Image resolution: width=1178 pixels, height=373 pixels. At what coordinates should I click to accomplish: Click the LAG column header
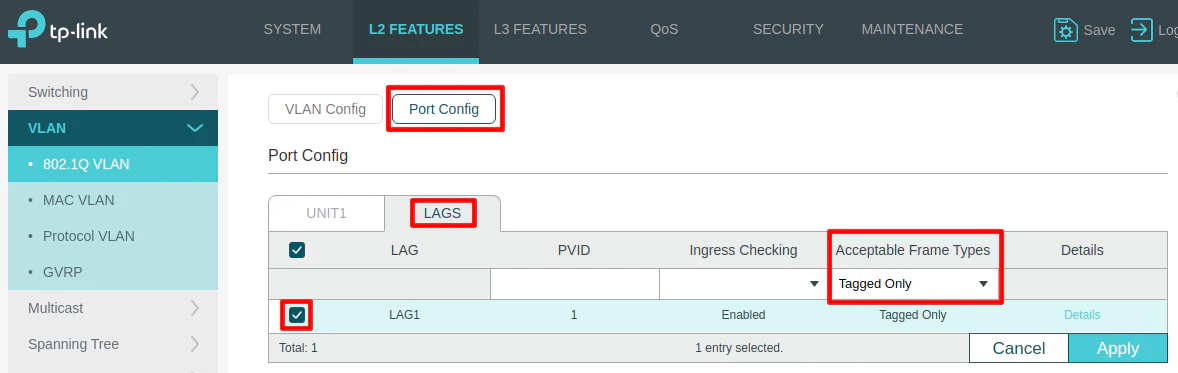(x=404, y=250)
